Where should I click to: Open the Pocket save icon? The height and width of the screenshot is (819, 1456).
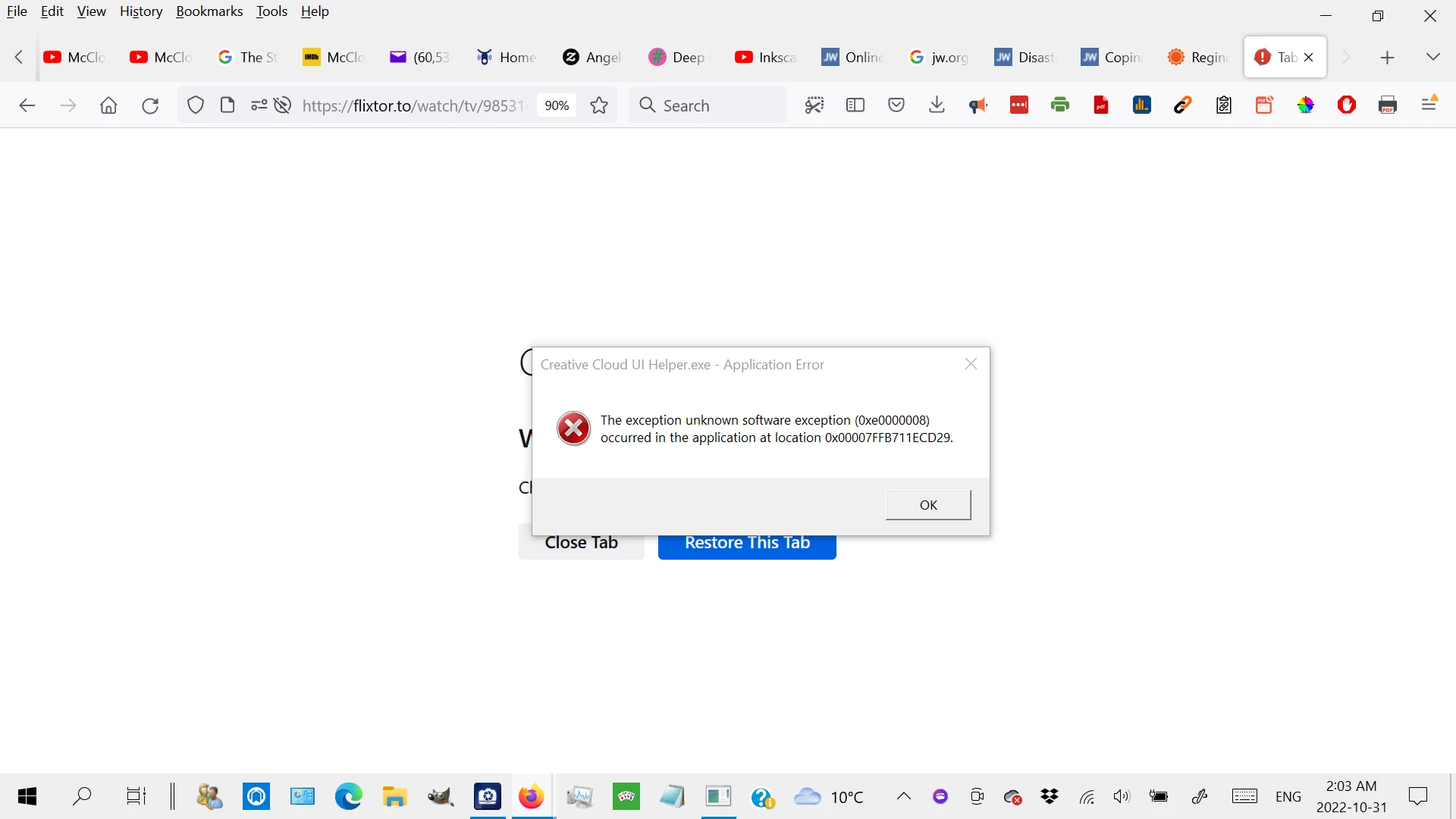[x=896, y=105]
